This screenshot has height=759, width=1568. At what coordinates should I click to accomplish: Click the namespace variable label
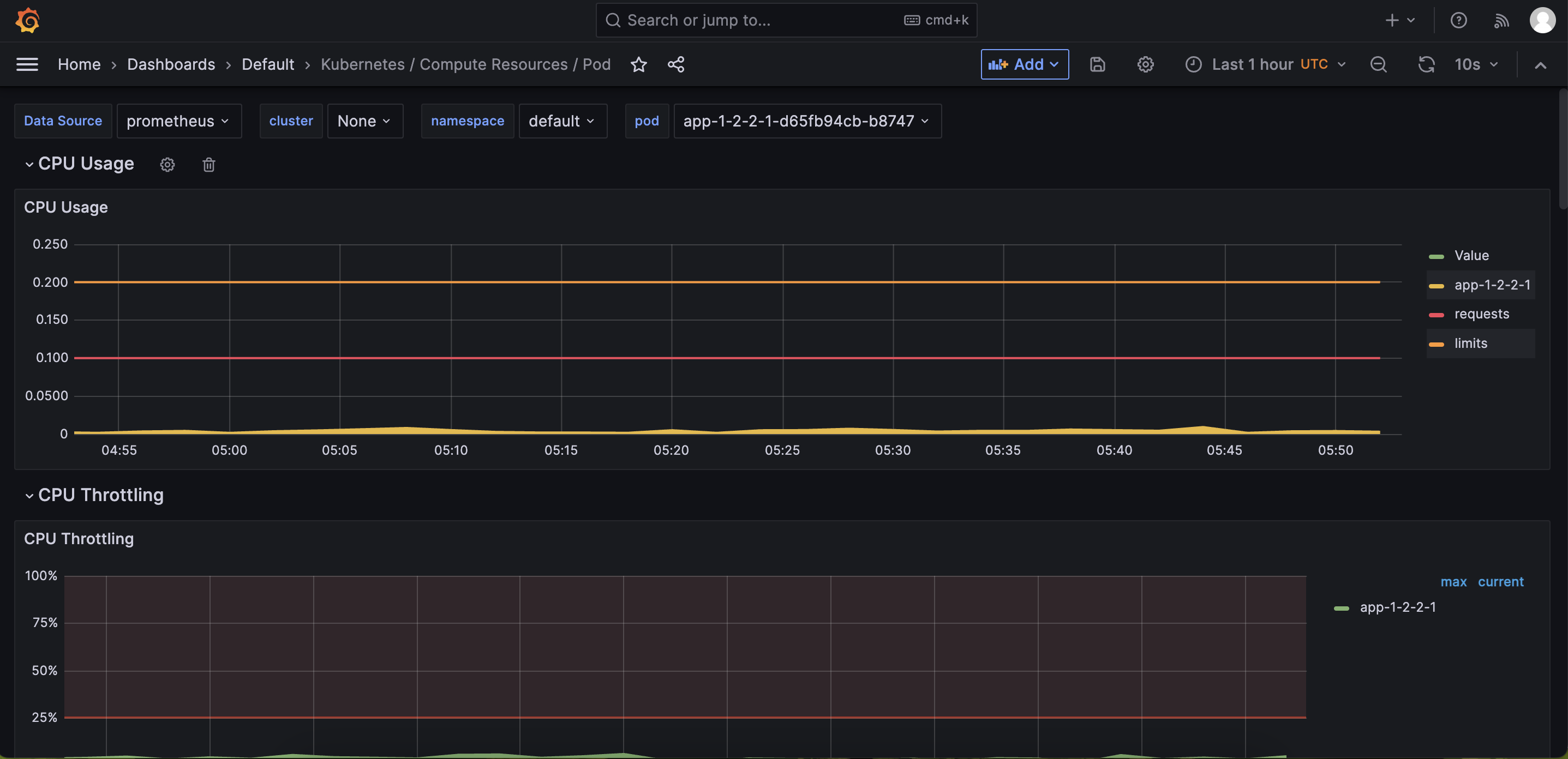click(468, 121)
